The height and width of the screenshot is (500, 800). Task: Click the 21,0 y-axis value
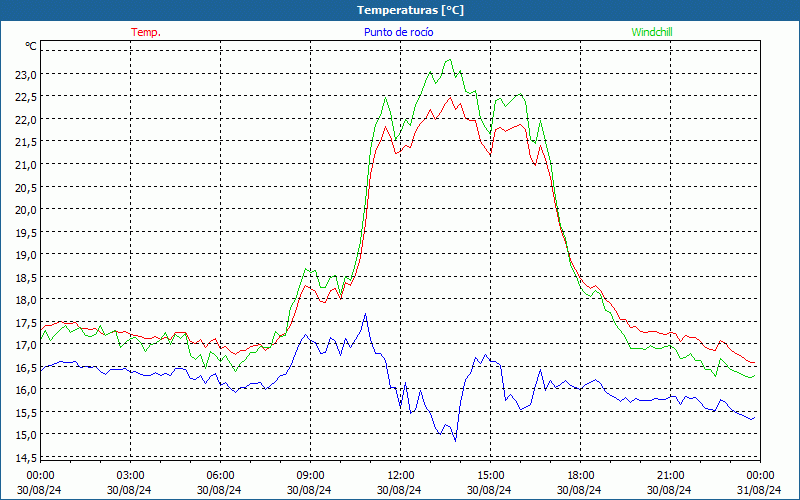coord(26,165)
